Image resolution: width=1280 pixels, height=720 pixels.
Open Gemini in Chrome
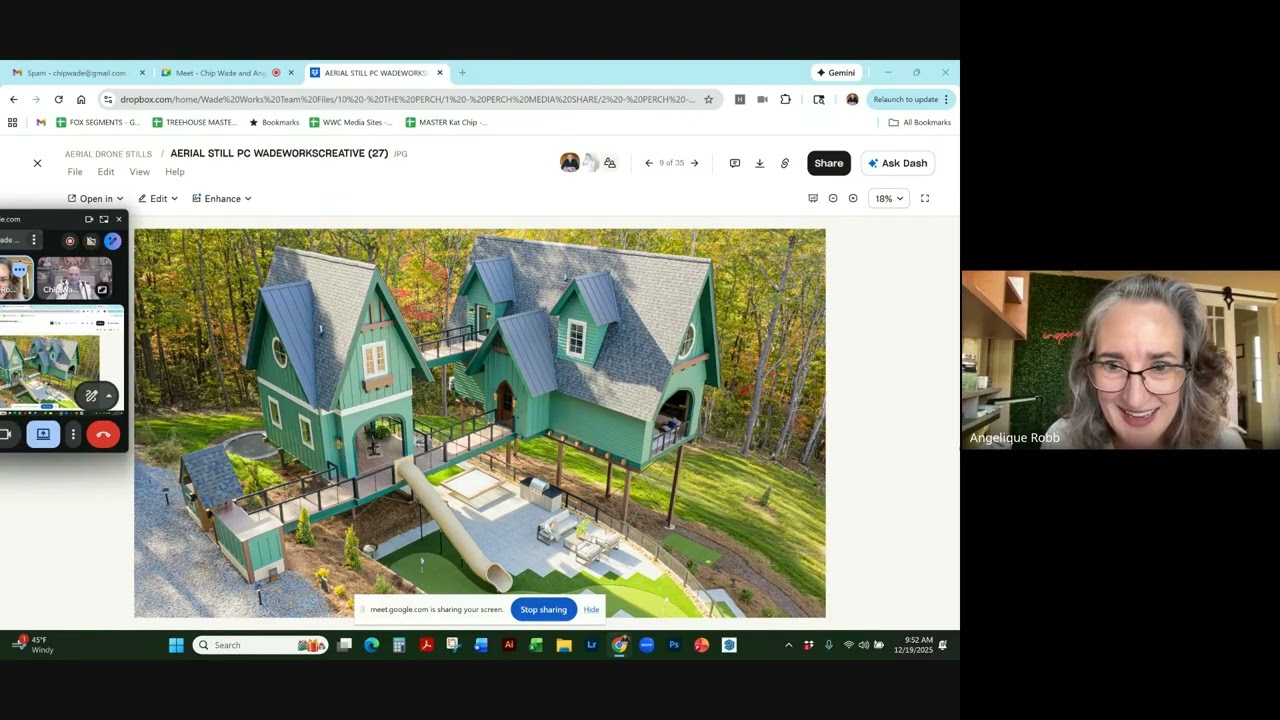click(x=836, y=73)
